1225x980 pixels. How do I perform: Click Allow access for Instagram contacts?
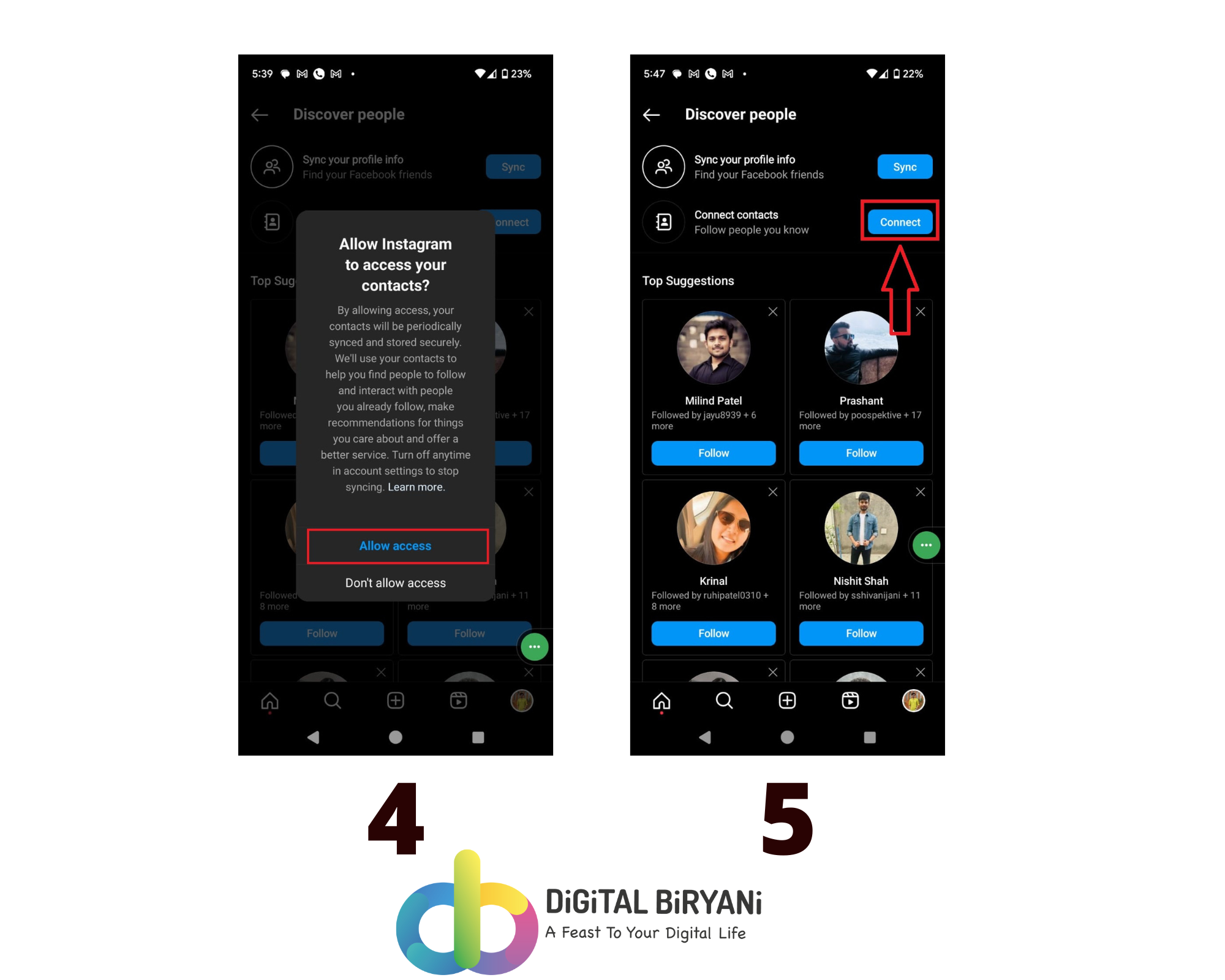pos(395,545)
